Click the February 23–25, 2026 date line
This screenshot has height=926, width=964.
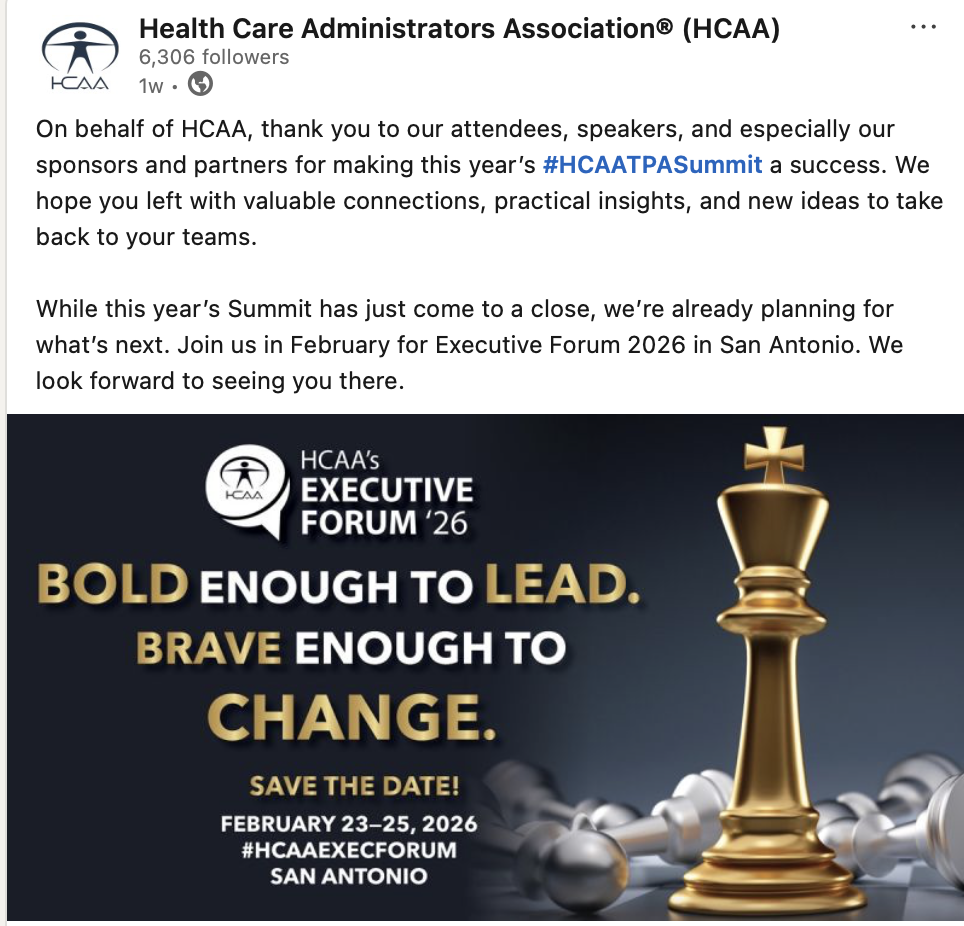[348, 825]
